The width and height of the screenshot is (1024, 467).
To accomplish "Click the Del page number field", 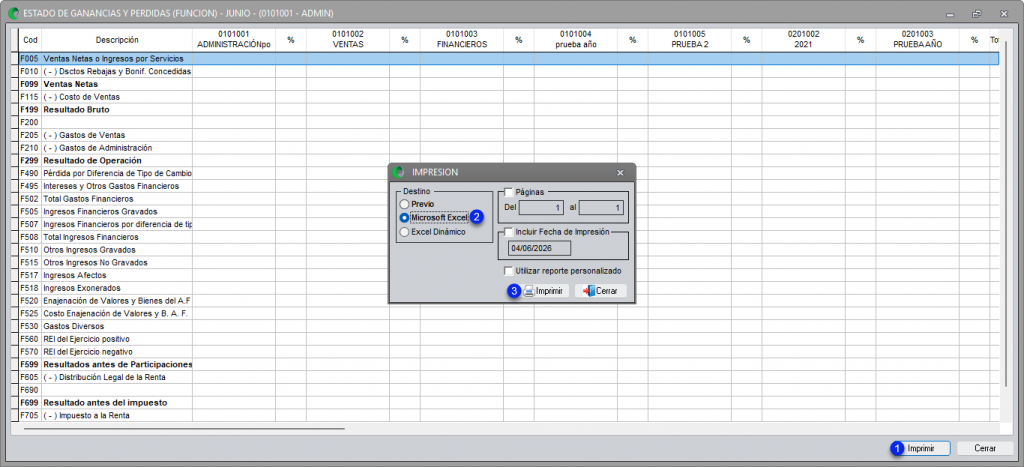I will (541, 208).
